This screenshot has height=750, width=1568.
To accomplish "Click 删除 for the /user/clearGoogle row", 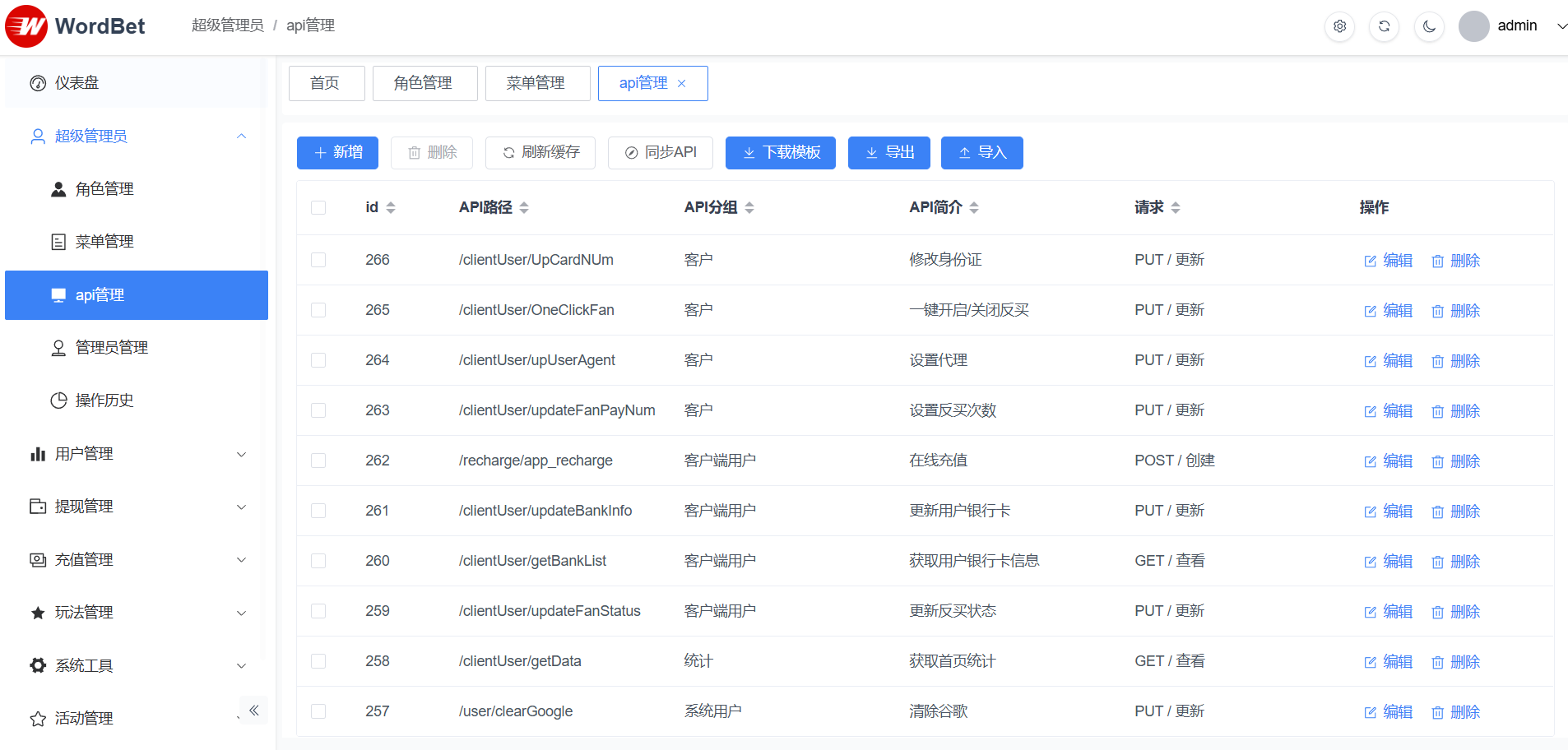I will [x=1456, y=712].
